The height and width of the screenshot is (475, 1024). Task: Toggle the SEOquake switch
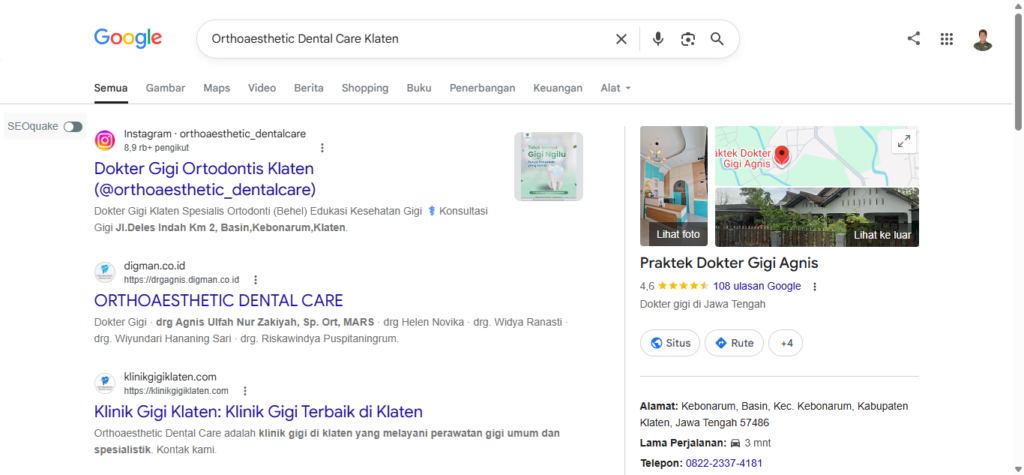[73, 126]
